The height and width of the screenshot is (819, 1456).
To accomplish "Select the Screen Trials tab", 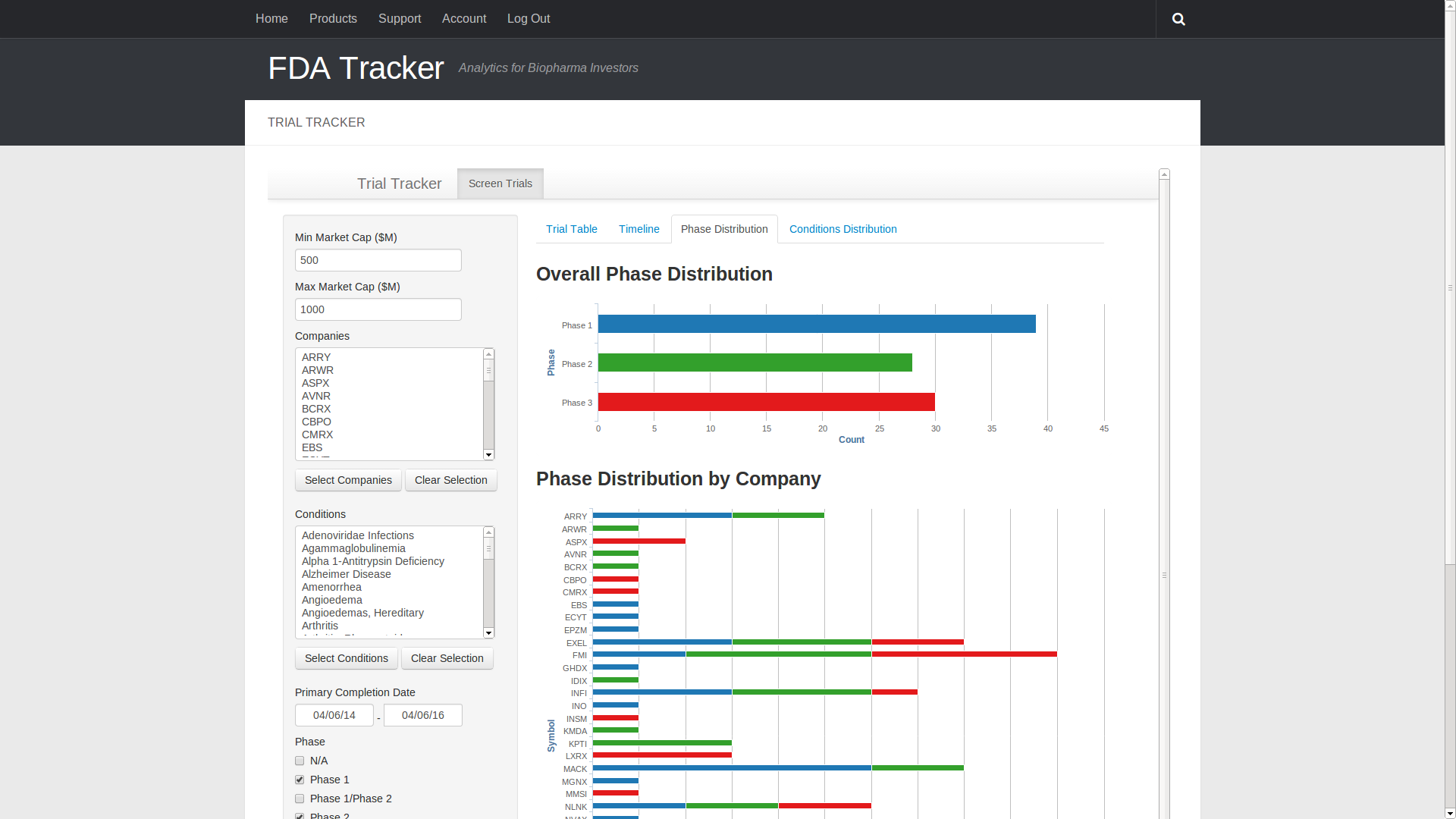I will point(500,184).
